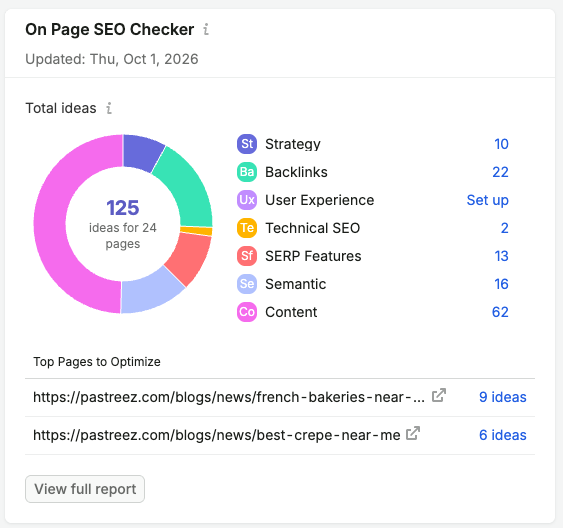Click the On Page SEO Checker title
This screenshot has width=563, height=528.
pyautogui.click(x=110, y=29)
